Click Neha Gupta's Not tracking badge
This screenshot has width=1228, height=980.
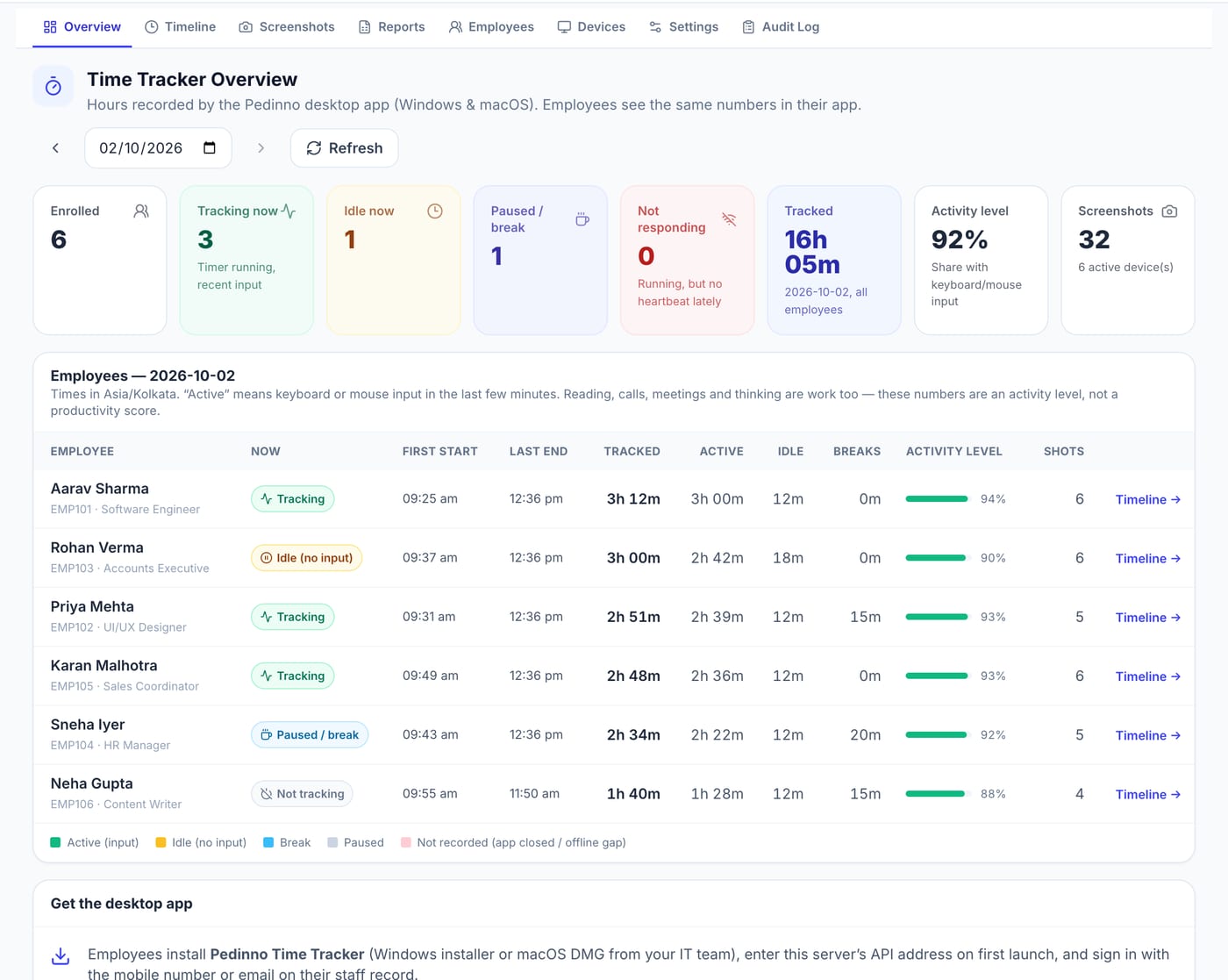tap(303, 794)
